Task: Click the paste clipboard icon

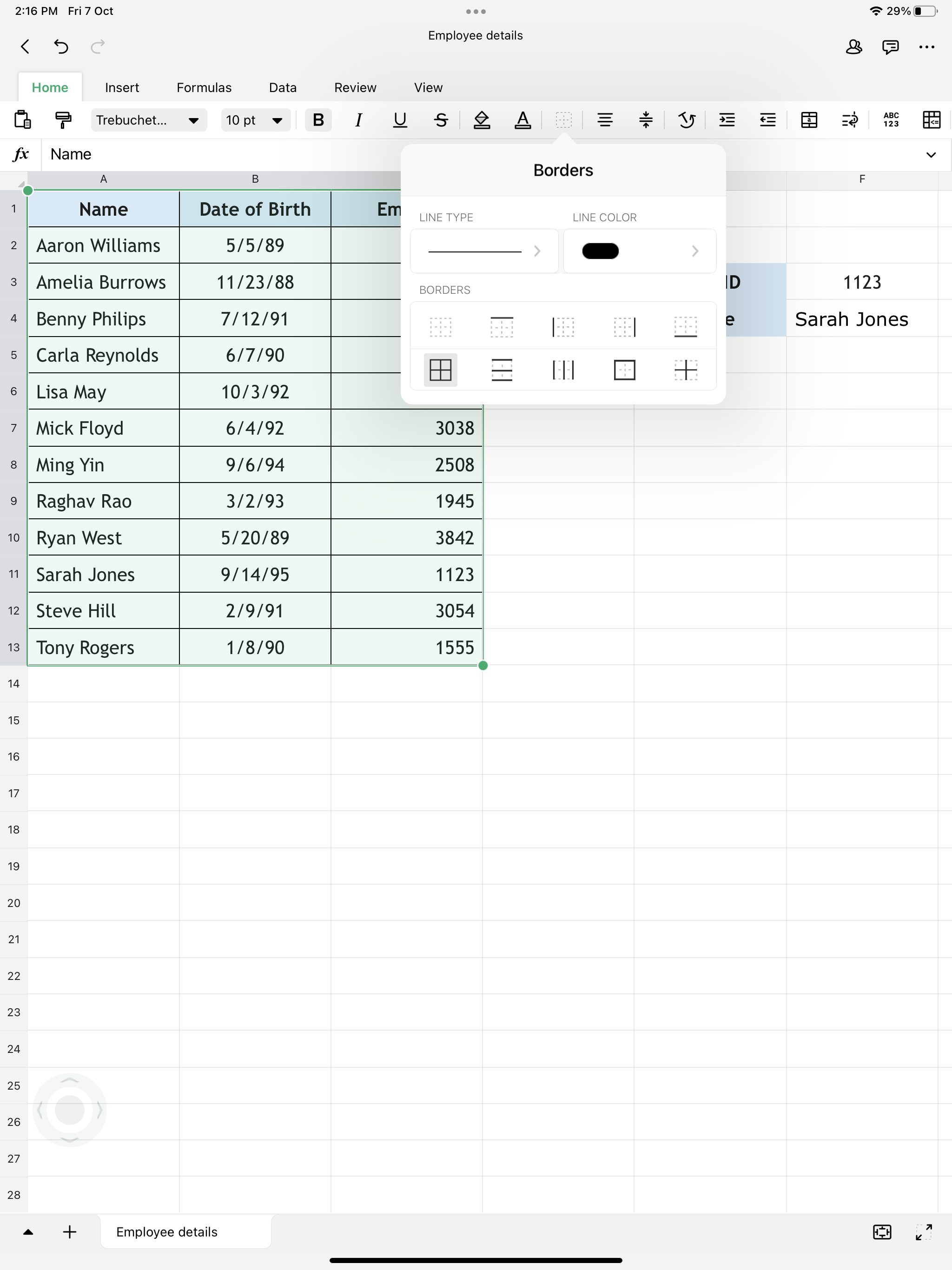Action: (x=22, y=120)
